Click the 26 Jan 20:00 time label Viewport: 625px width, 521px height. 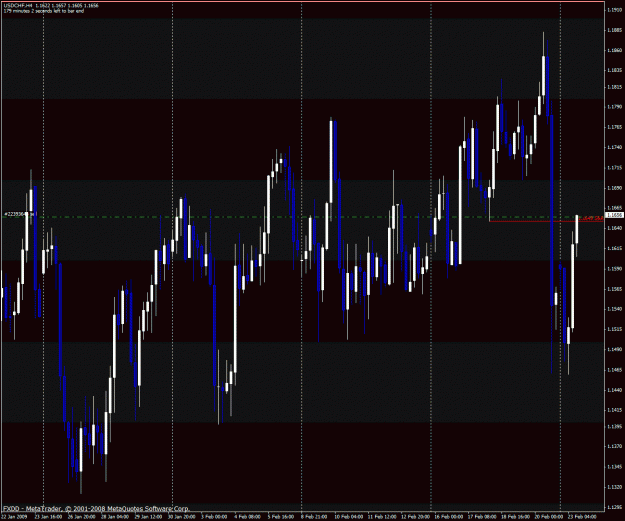click(x=81, y=517)
